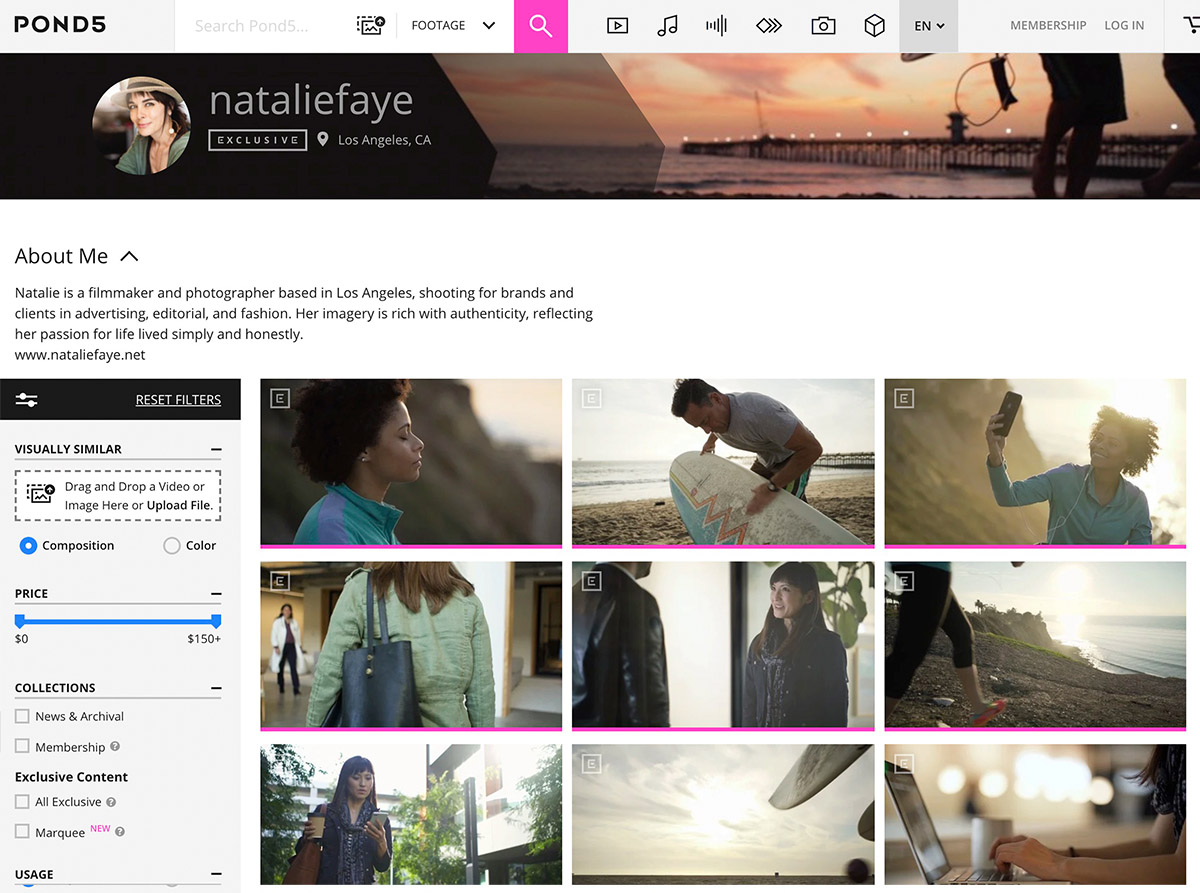Image resolution: width=1200 pixels, height=893 pixels.
Task: Open the EN language dropdown
Action: [x=929, y=26]
